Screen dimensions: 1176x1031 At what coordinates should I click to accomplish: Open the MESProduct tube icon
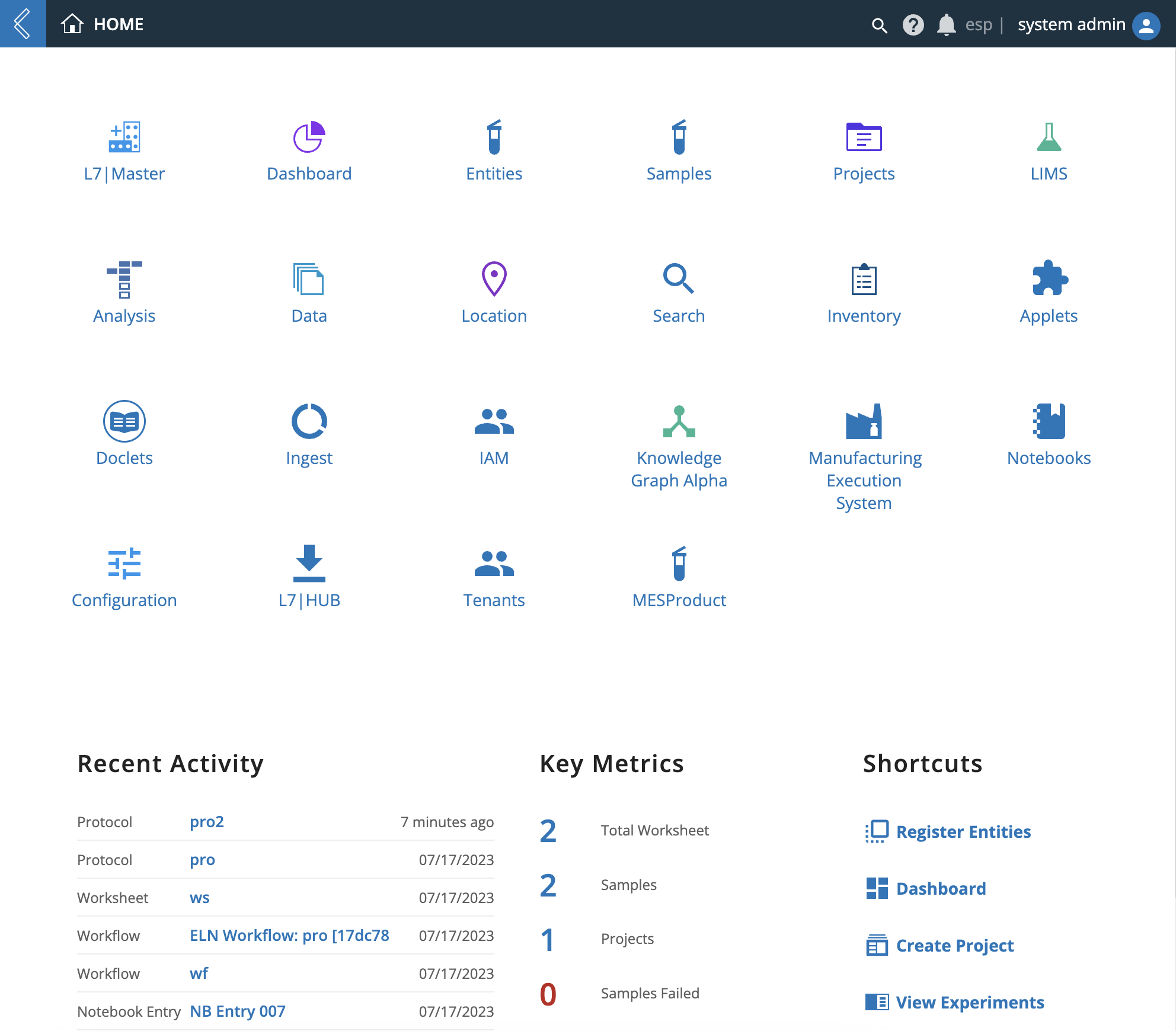pos(679,563)
